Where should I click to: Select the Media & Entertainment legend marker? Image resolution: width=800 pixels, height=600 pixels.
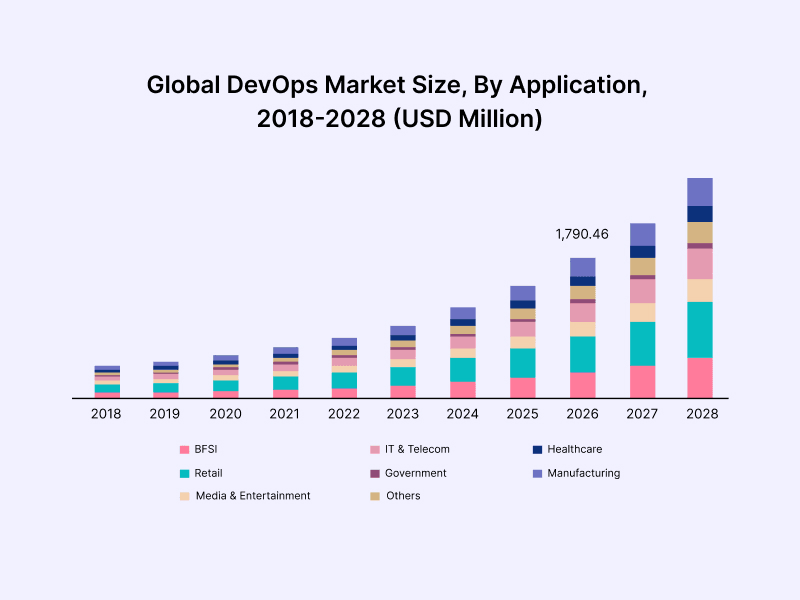point(183,496)
